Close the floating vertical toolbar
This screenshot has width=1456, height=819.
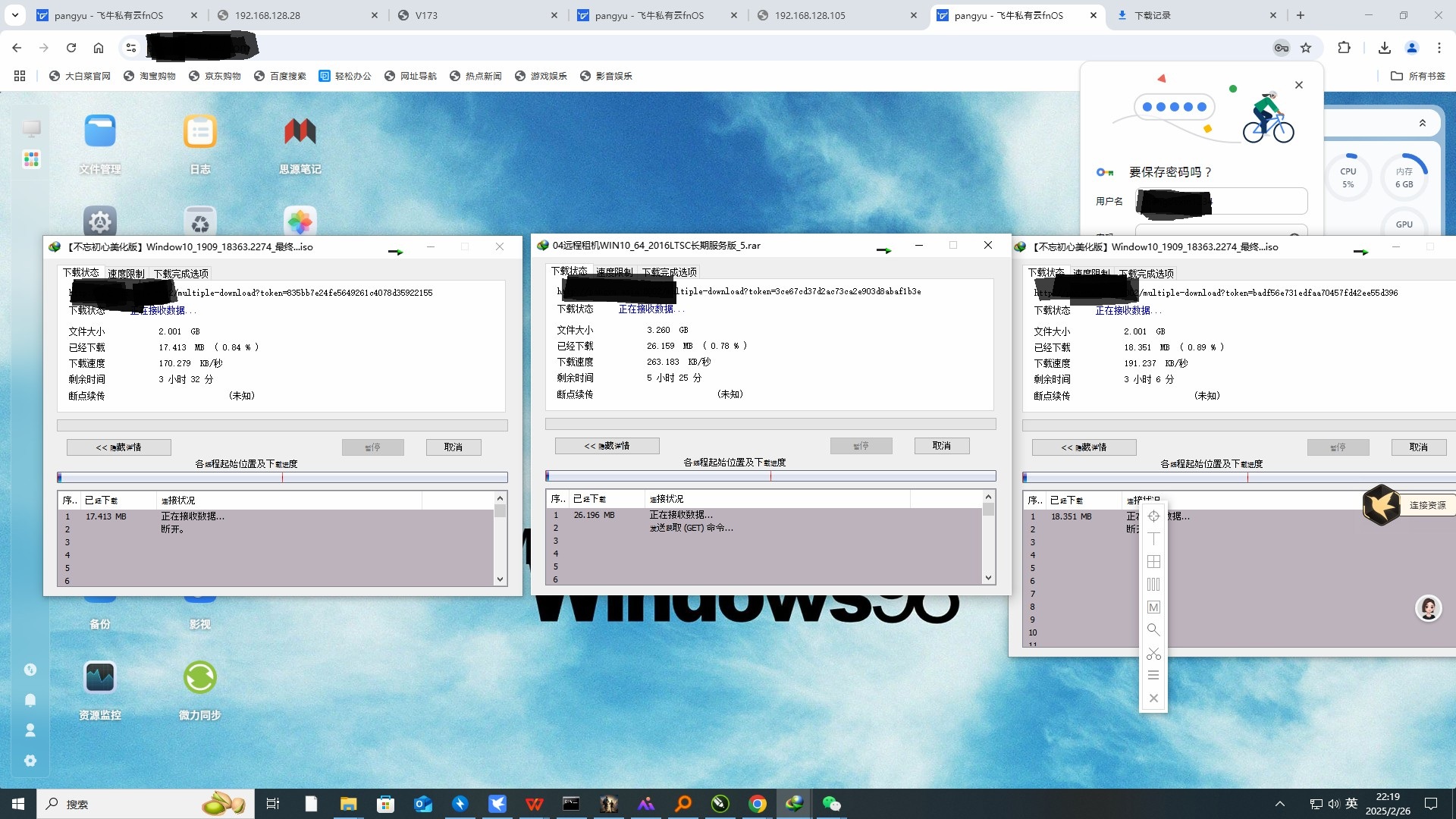click(1153, 698)
